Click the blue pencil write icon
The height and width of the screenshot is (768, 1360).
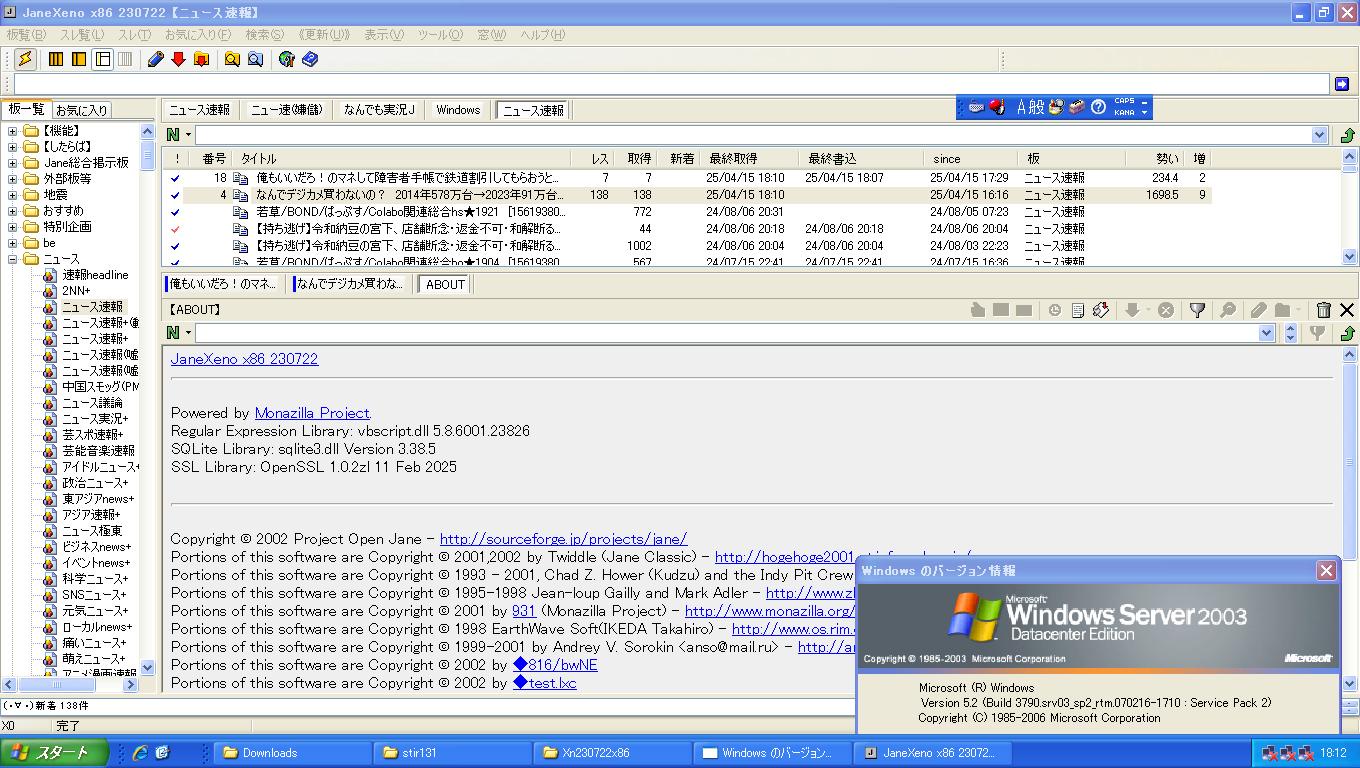(x=156, y=59)
